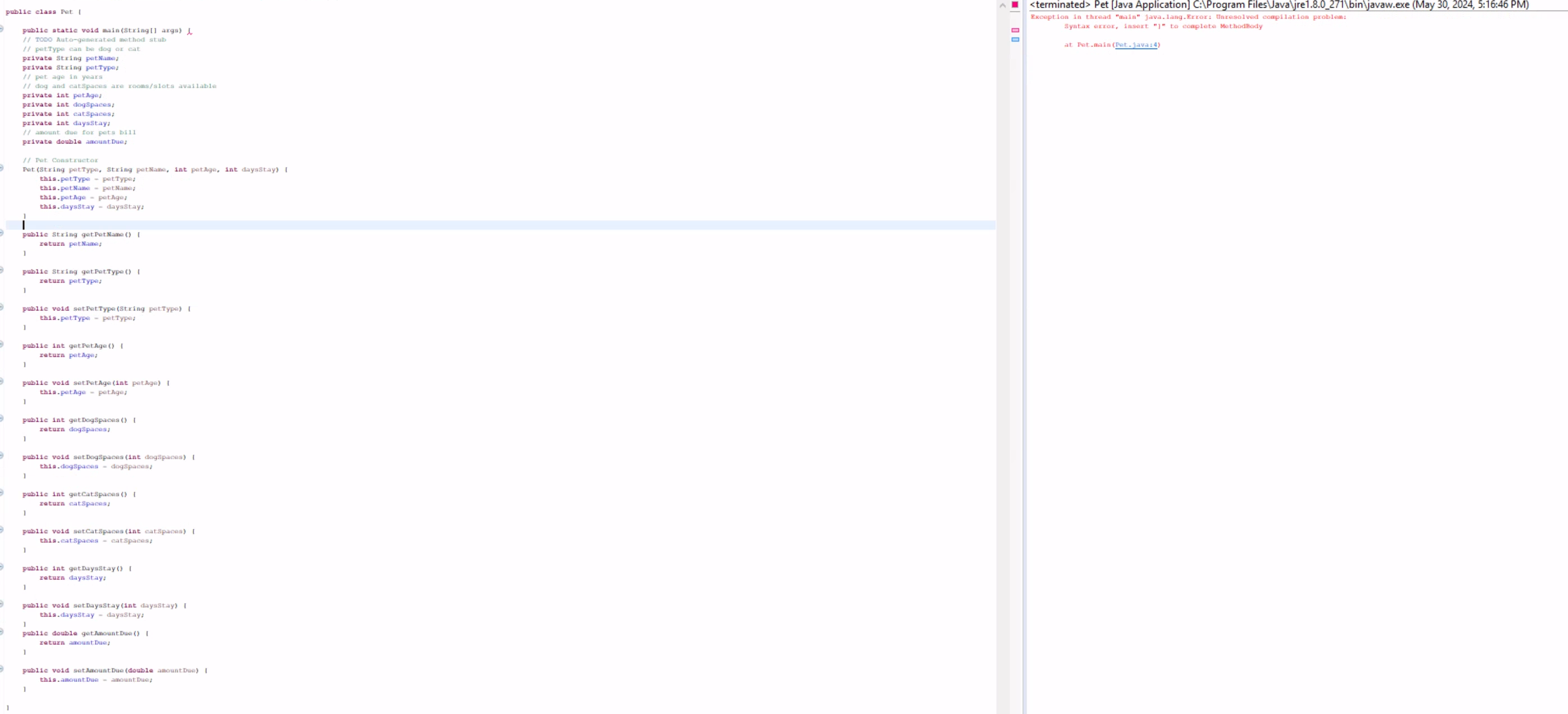Screen dimensions: 1568x714
Task: Collapse the setAmountDue method fold marker
Action: click(x=2, y=669)
